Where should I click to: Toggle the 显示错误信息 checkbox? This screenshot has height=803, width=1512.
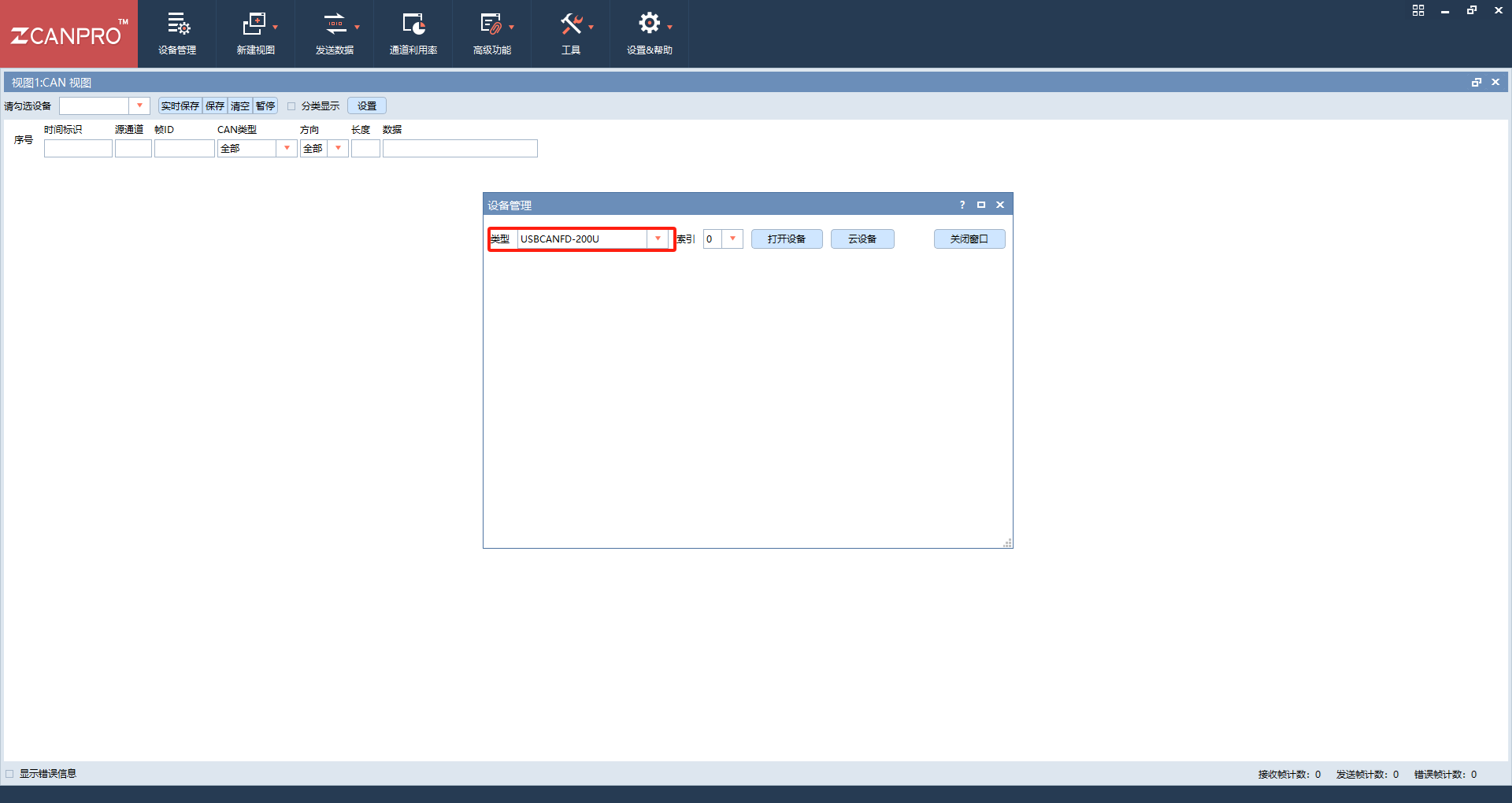tap(9, 774)
